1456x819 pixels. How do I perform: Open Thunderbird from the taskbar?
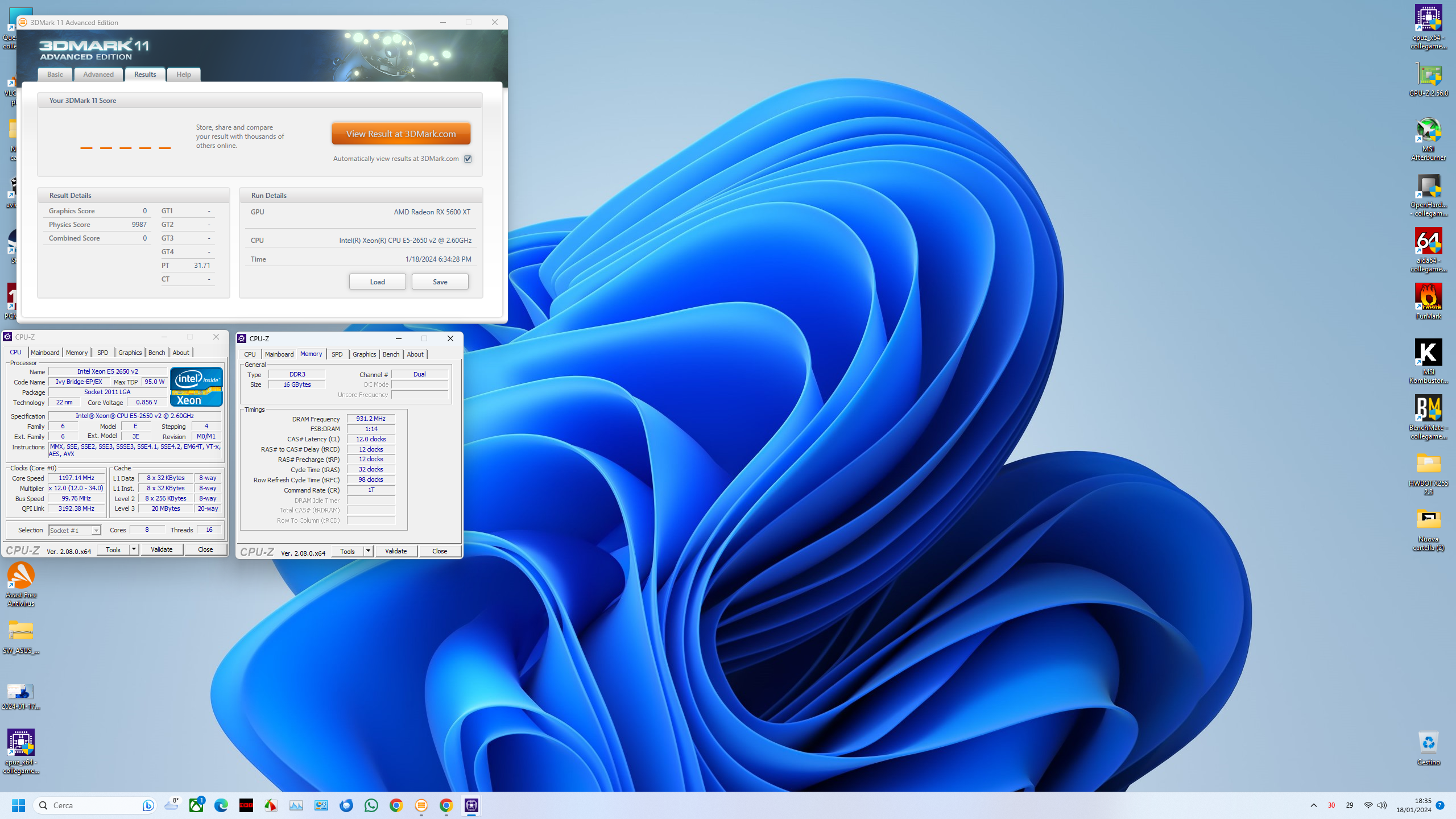pyautogui.click(x=346, y=805)
